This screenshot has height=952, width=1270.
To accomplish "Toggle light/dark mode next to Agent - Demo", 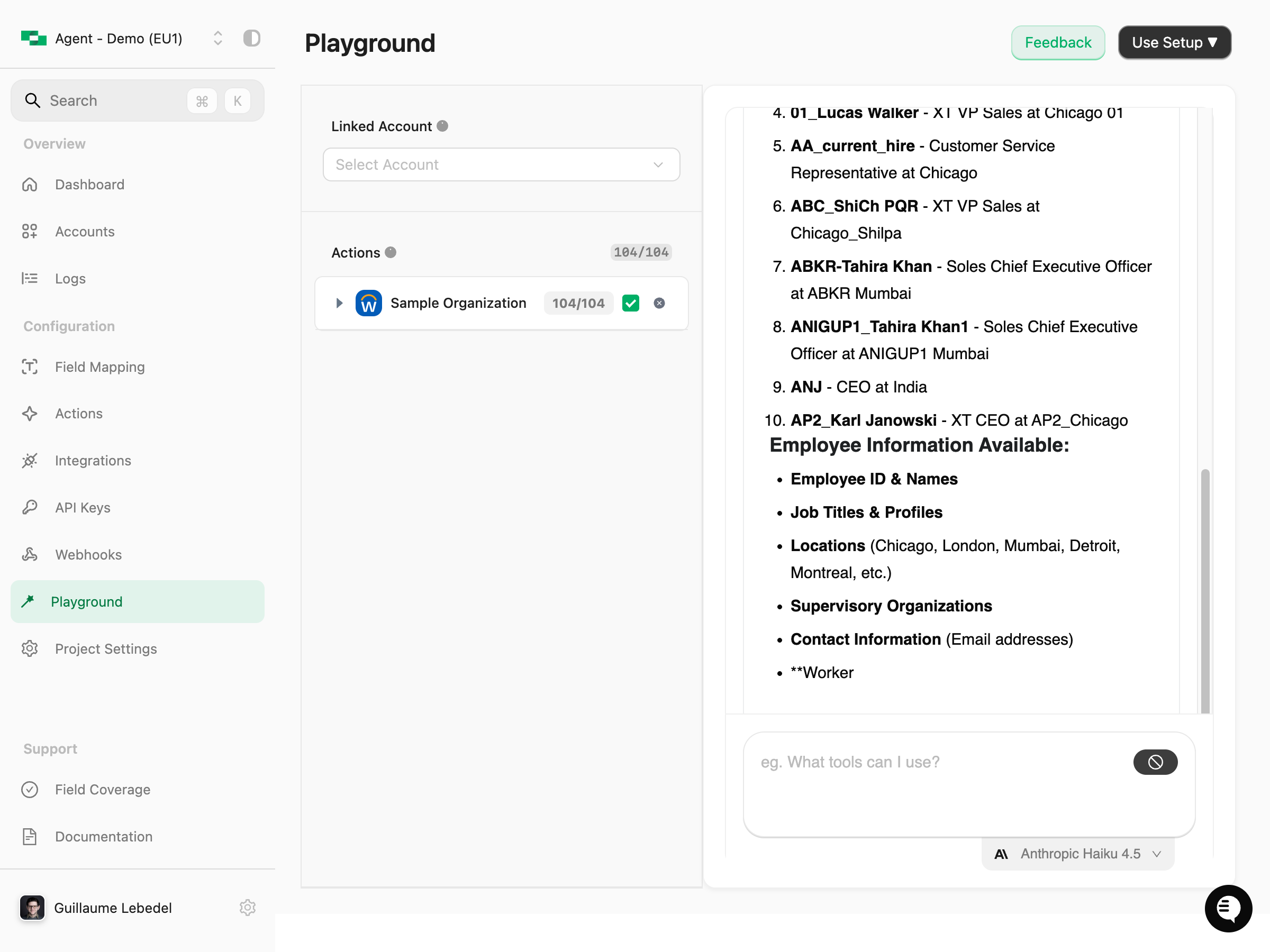I will coord(251,38).
